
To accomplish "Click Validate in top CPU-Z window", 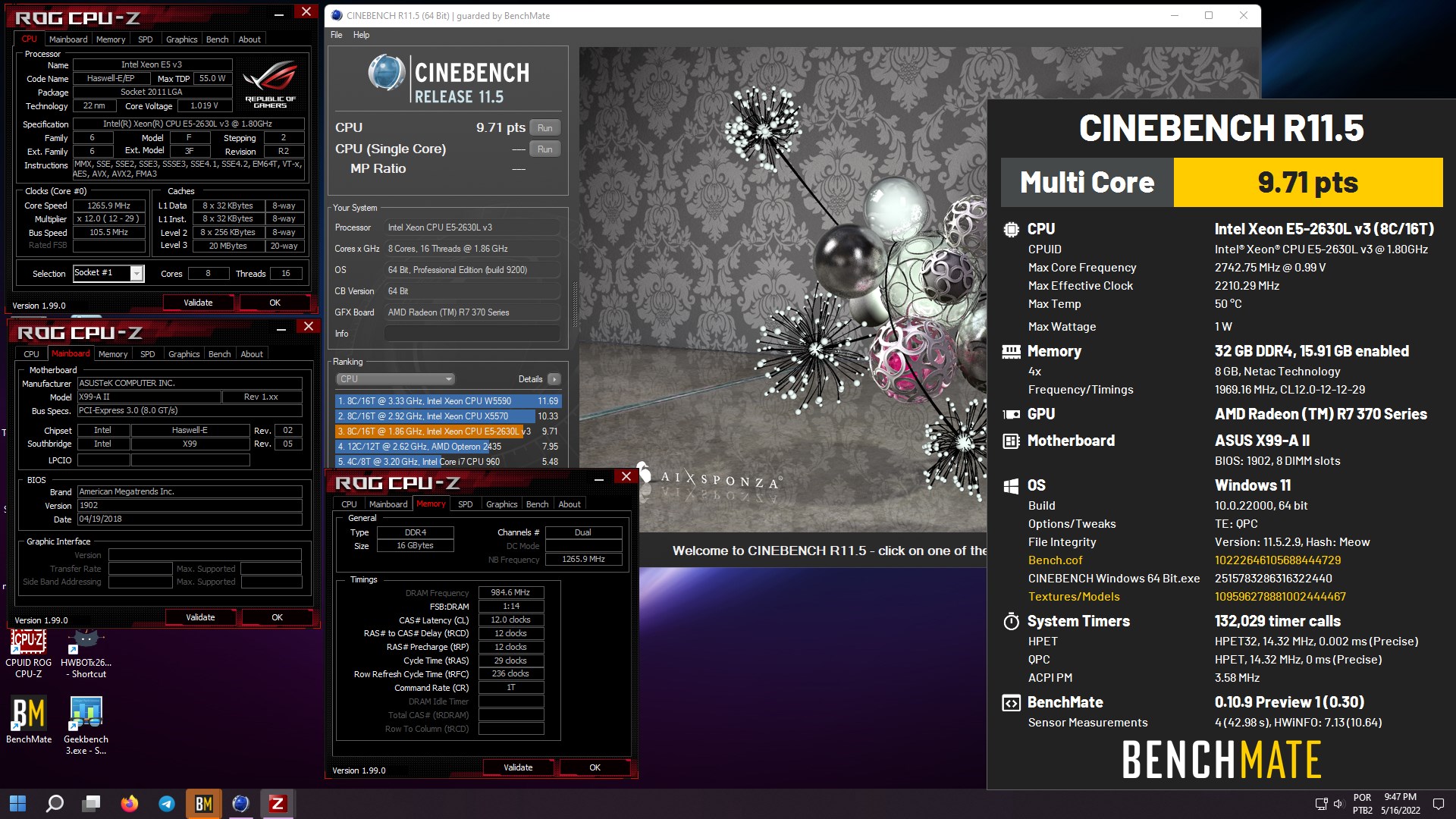I will pos(198,303).
